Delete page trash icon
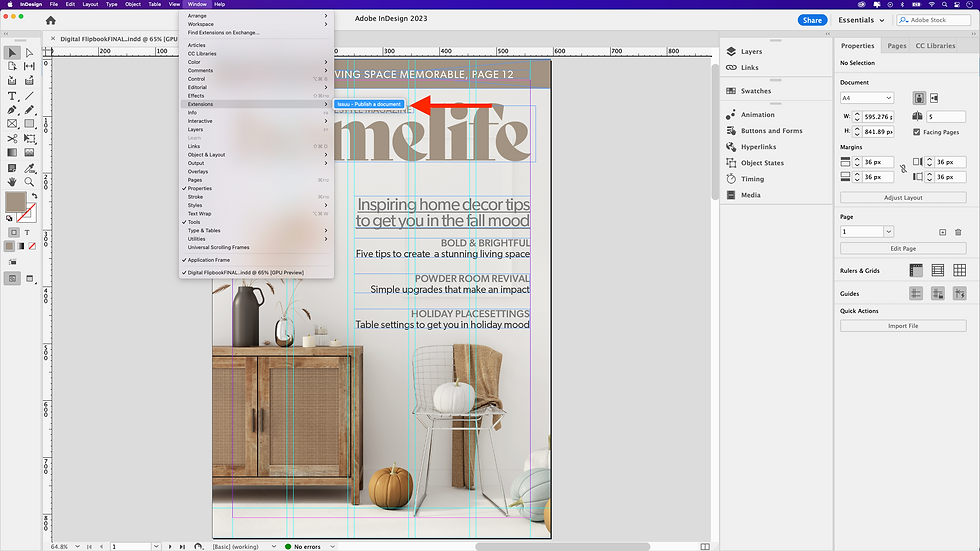This screenshot has width=980, height=551. point(958,232)
